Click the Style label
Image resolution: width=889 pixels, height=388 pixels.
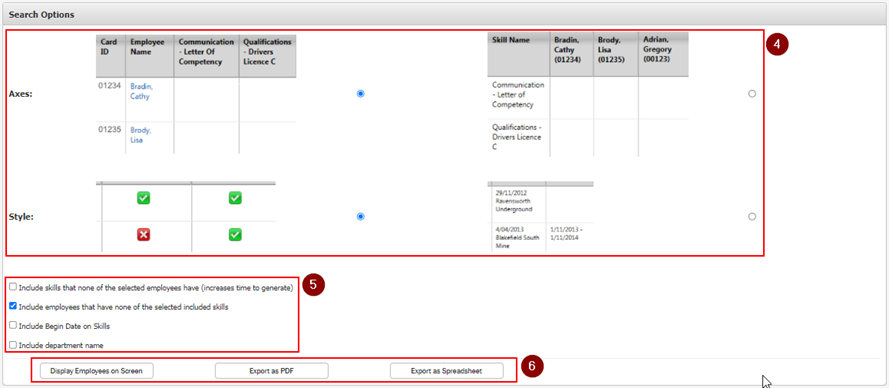click(20, 216)
